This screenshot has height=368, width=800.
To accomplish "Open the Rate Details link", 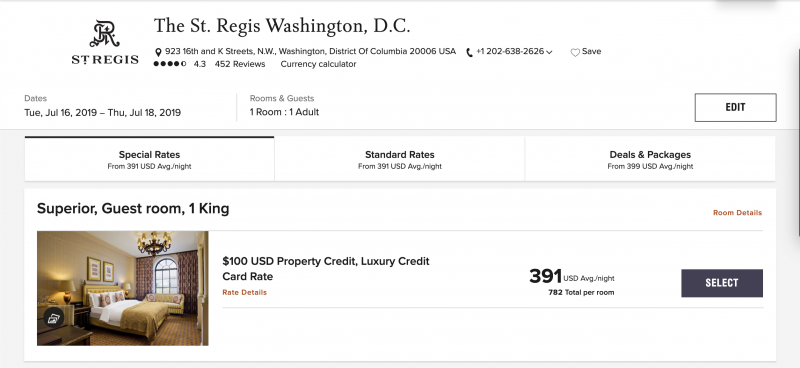I will 244,292.
